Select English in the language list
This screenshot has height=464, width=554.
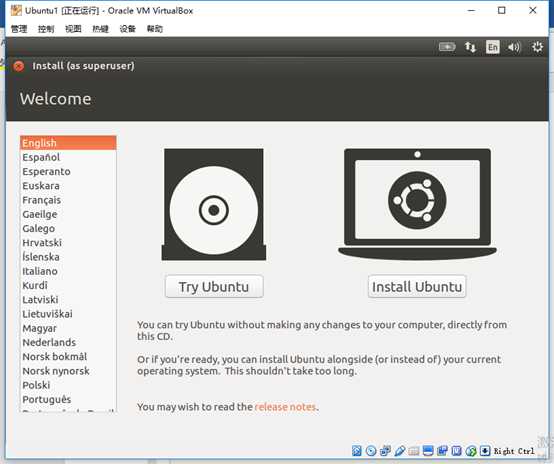(x=68, y=143)
